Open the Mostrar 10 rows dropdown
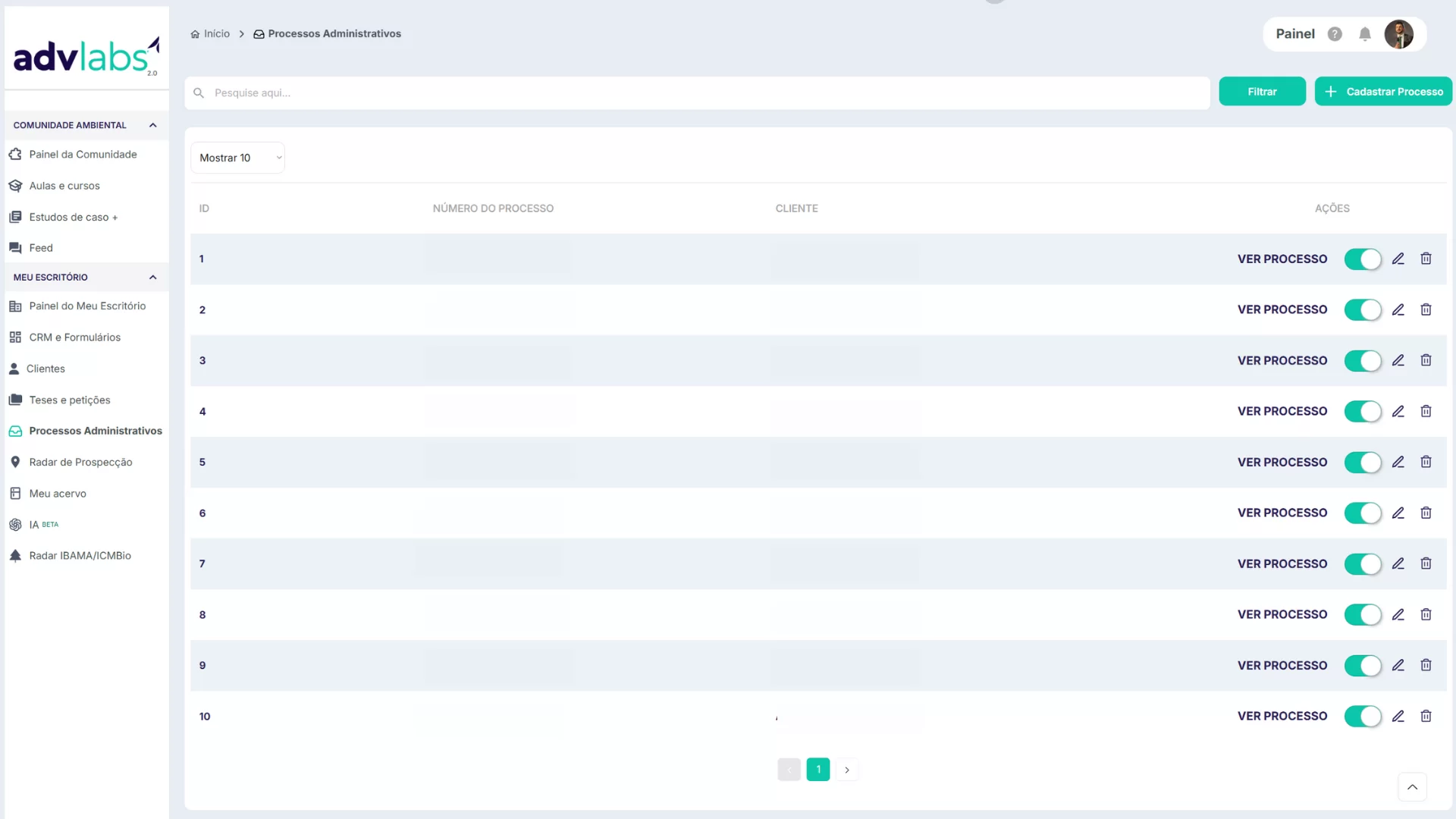The width and height of the screenshot is (1456, 819). 237,158
